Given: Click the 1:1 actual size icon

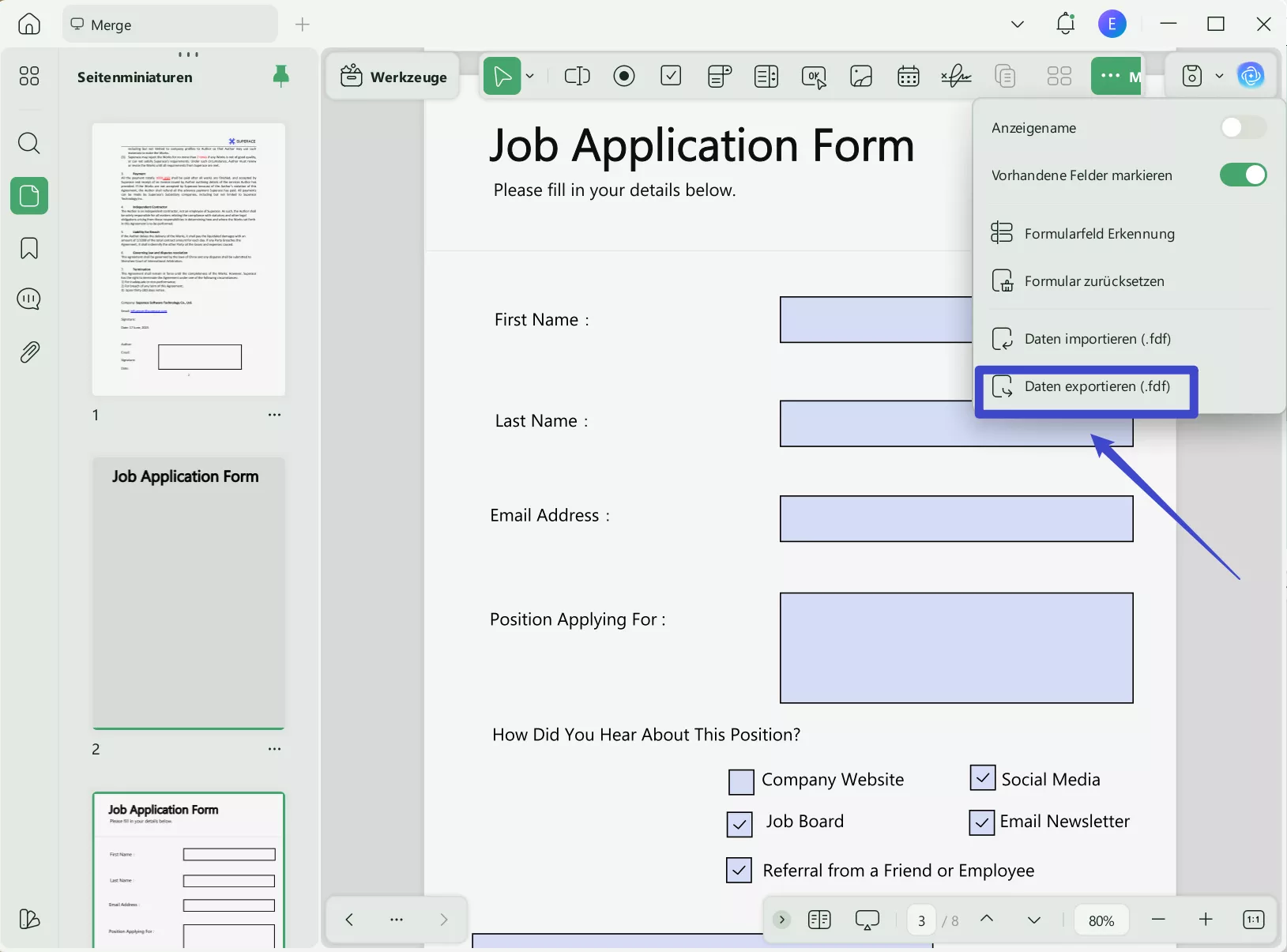Looking at the screenshot, I should pos(1254,920).
